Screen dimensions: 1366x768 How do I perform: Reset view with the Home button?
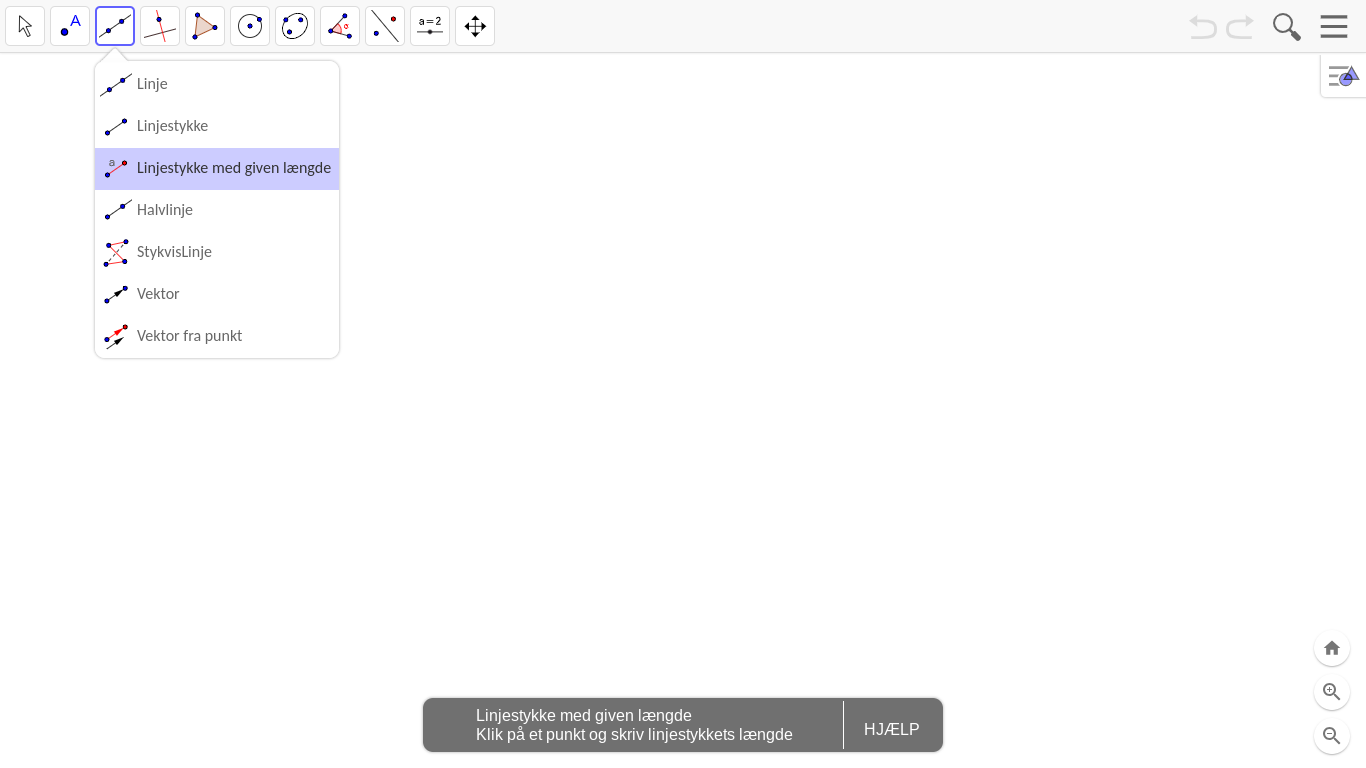[x=1332, y=648]
